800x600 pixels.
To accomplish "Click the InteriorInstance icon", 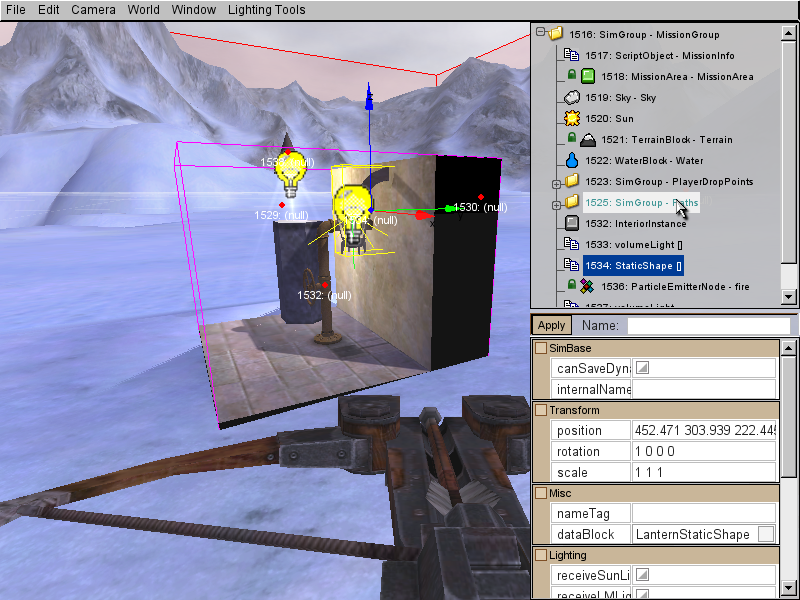I will (573, 223).
